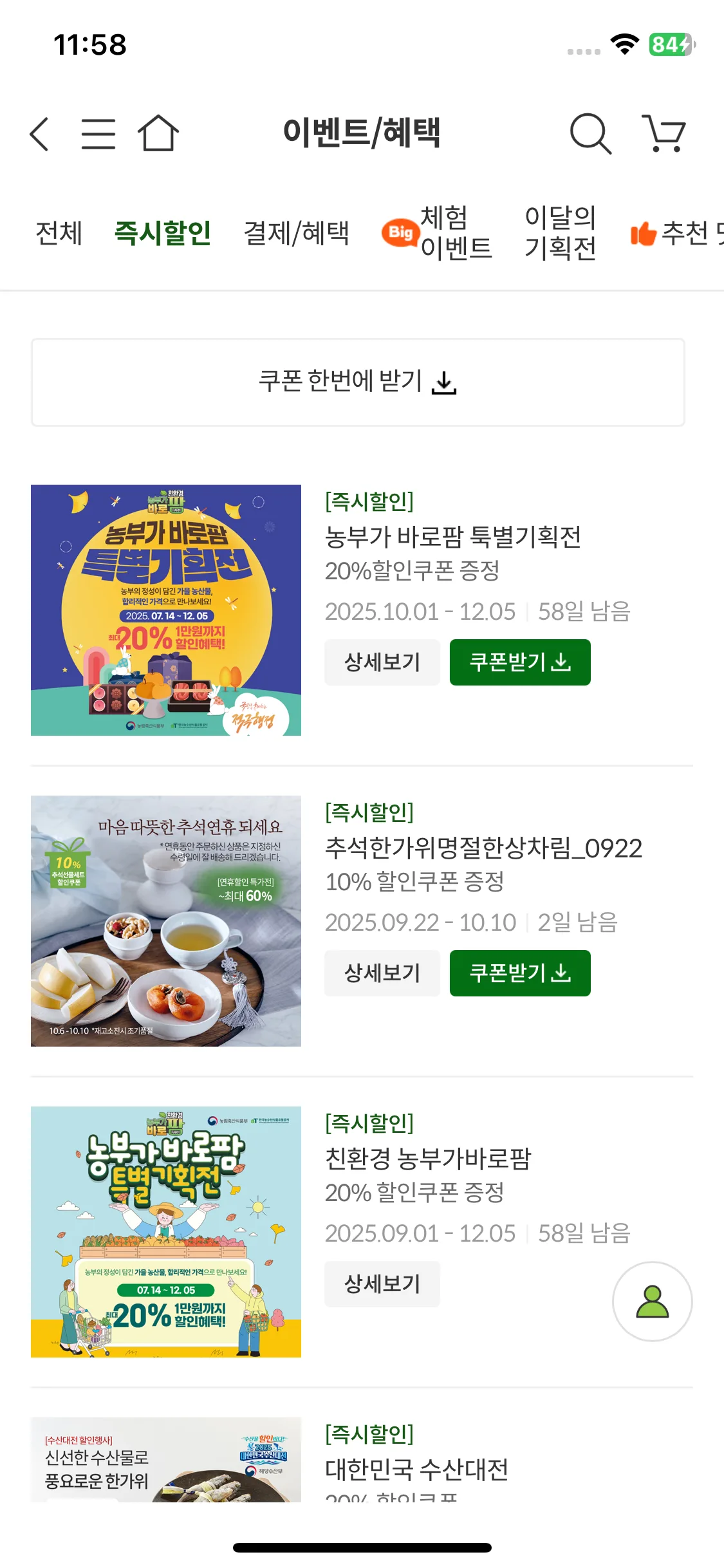The image size is (724, 1568).
Task: Tap the orange Big badge icon
Action: [400, 232]
